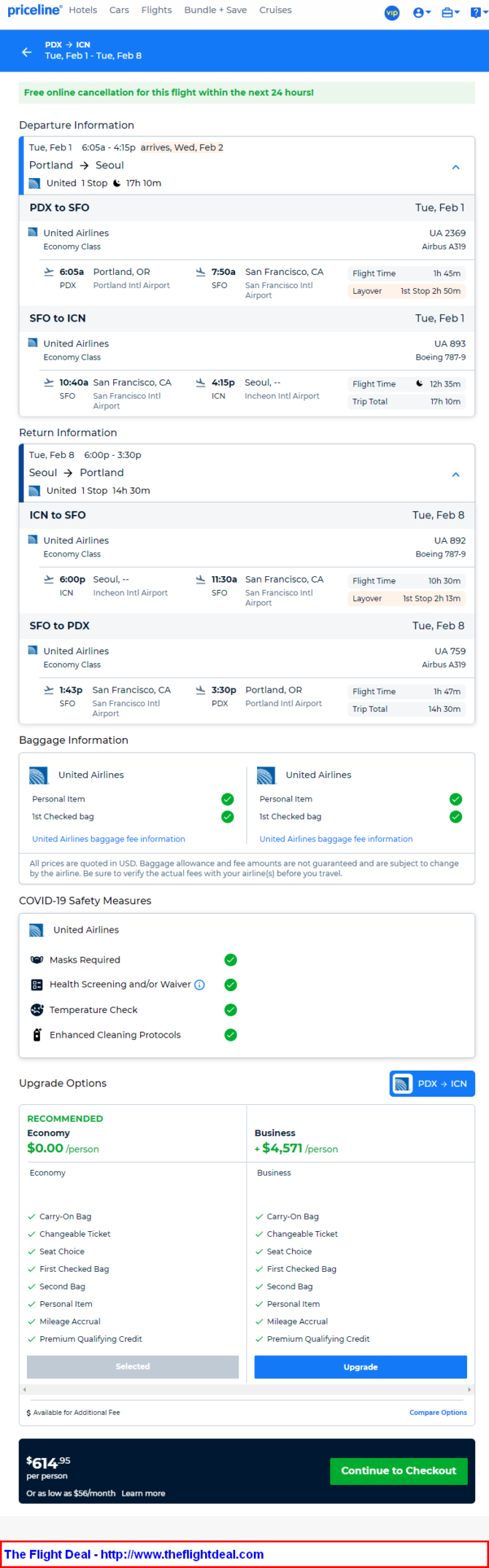Open the Cars menu
This screenshot has height=1568, width=489.
click(x=119, y=10)
